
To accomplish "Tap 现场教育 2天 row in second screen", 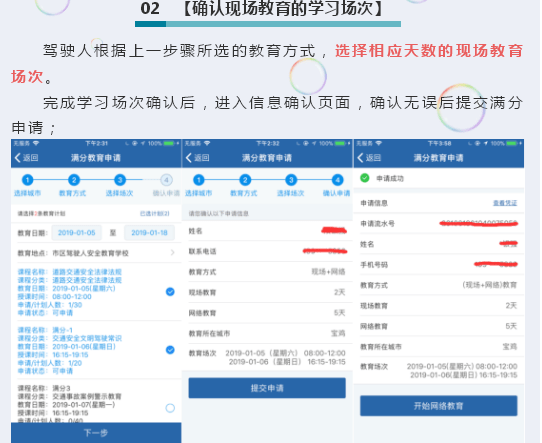I will coord(267,292).
